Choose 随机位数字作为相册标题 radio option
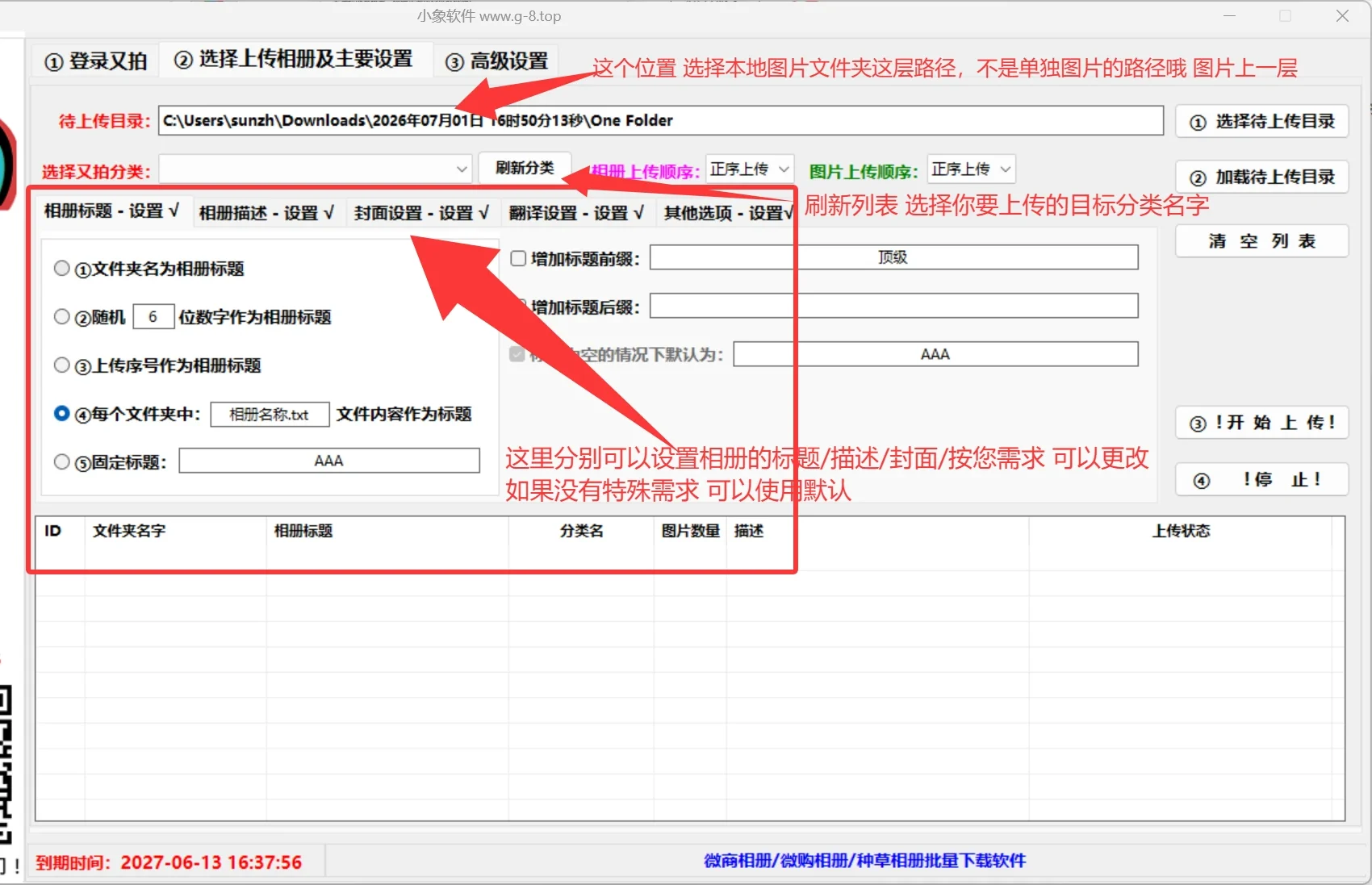1372x885 pixels. click(x=61, y=316)
